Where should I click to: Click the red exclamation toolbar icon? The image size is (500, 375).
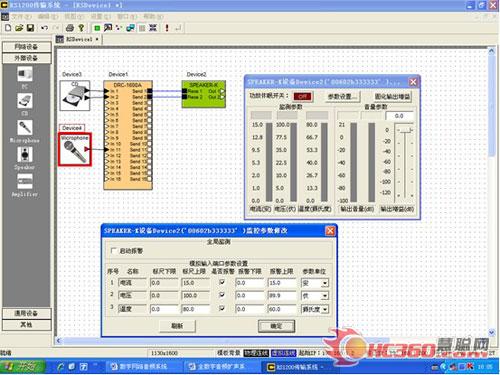[x=167, y=28]
